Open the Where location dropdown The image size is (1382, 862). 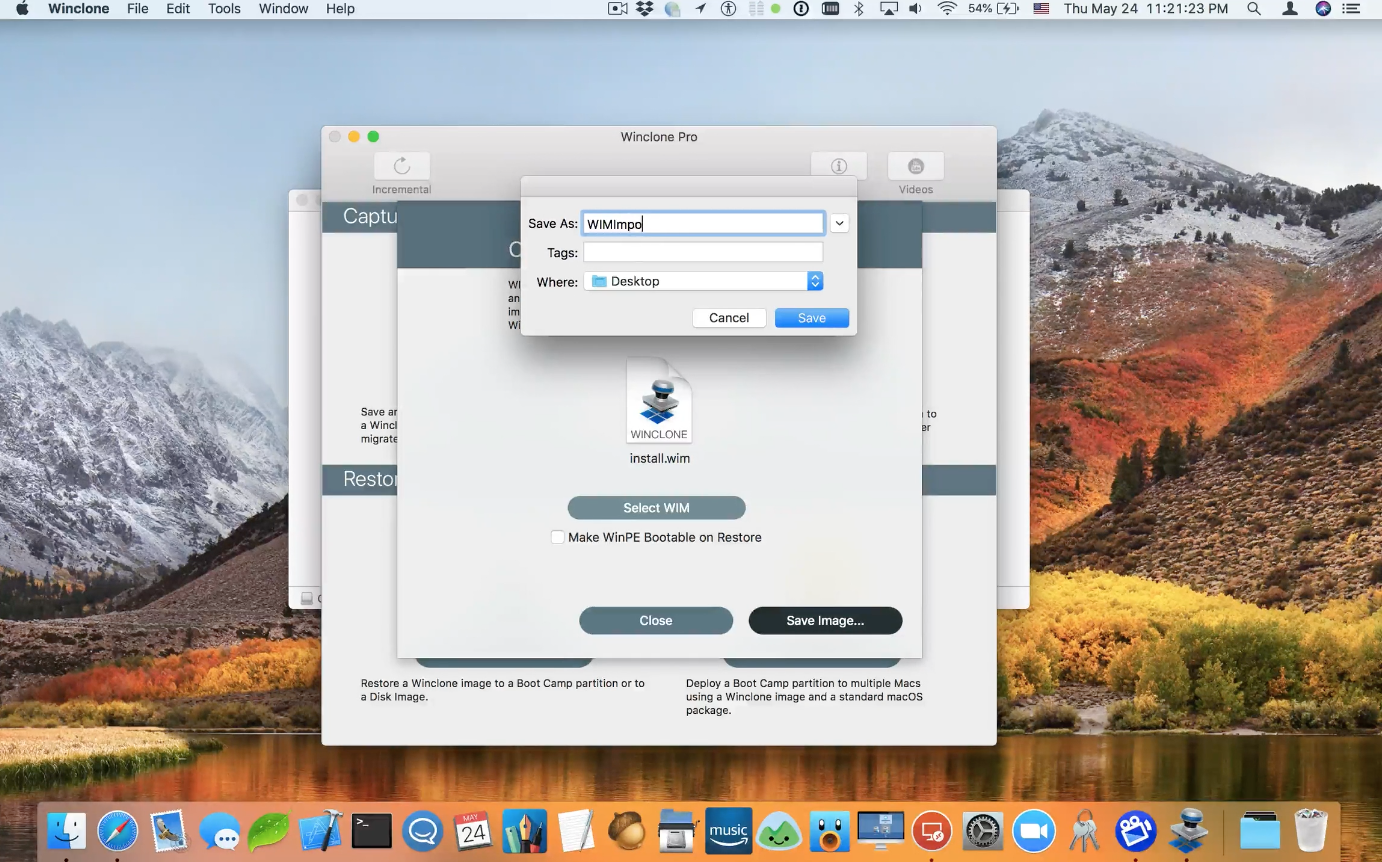click(703, 281)
